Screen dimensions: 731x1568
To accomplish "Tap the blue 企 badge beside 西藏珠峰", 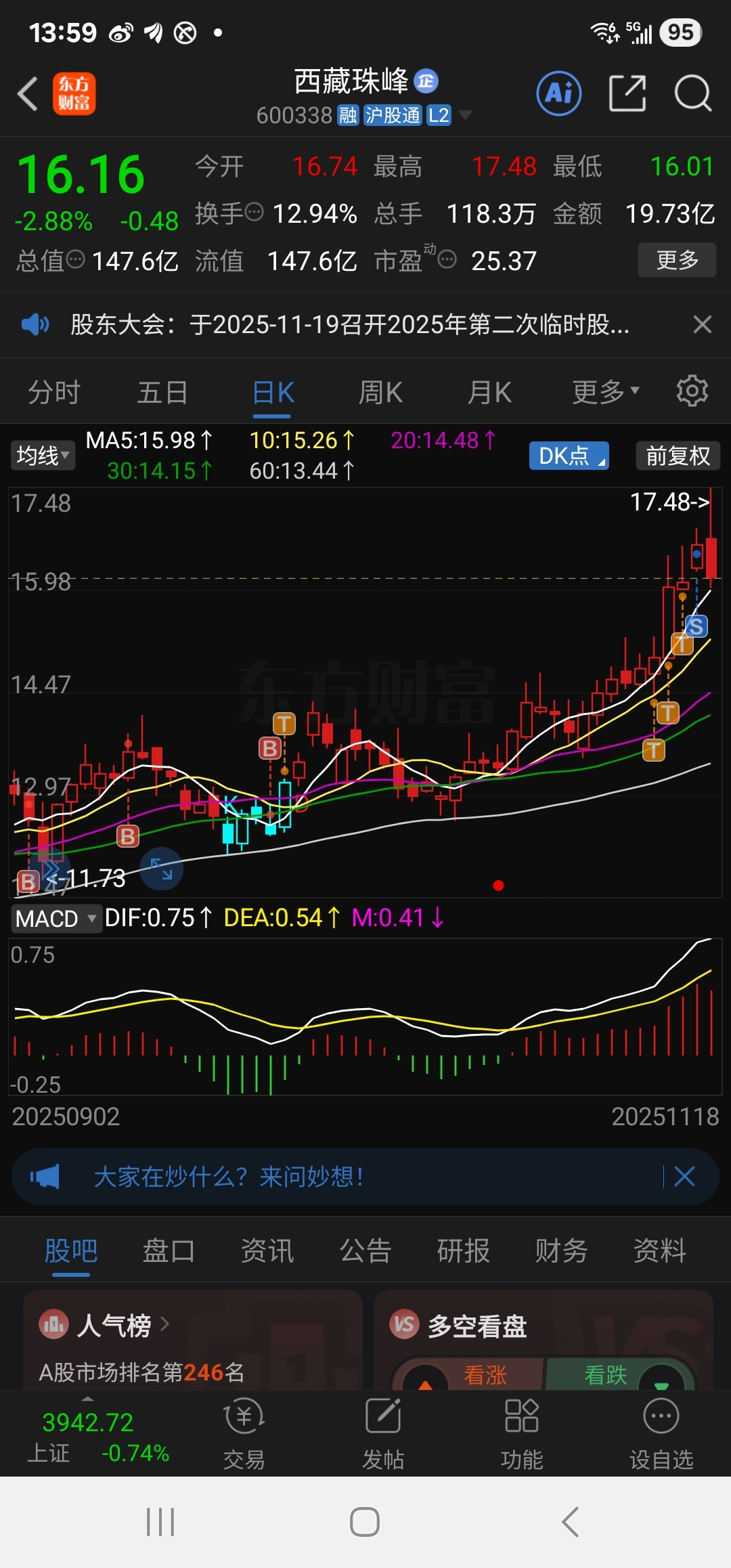I will pos(426,81).
